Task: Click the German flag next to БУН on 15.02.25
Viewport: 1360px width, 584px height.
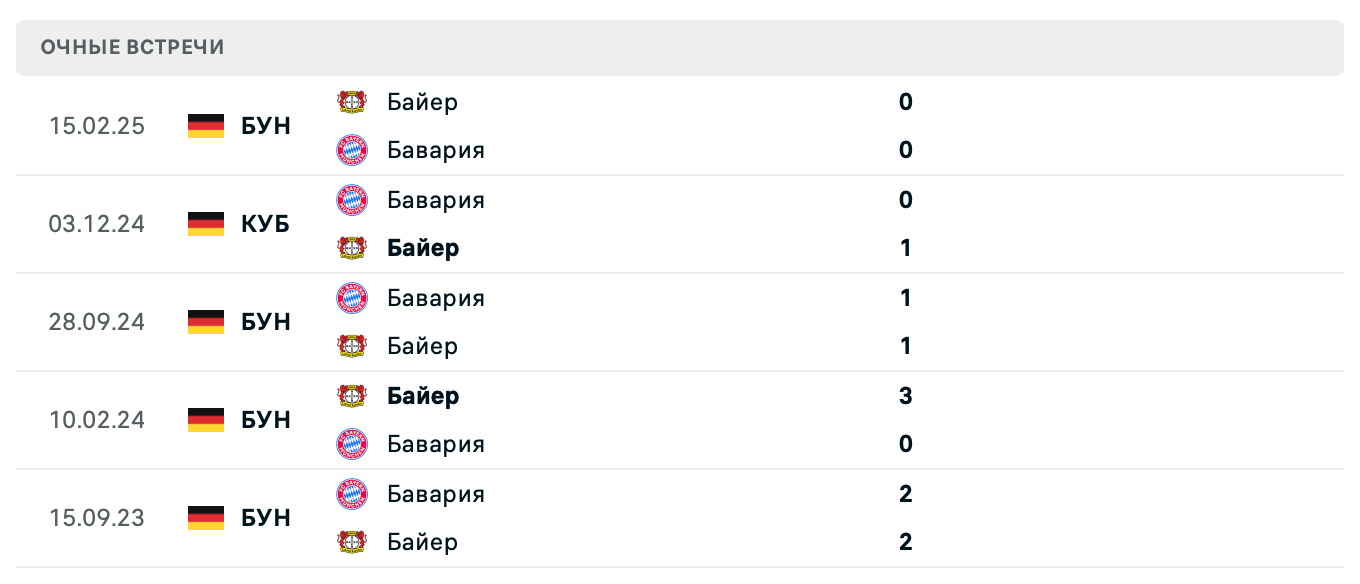Action: click(203, 126)
